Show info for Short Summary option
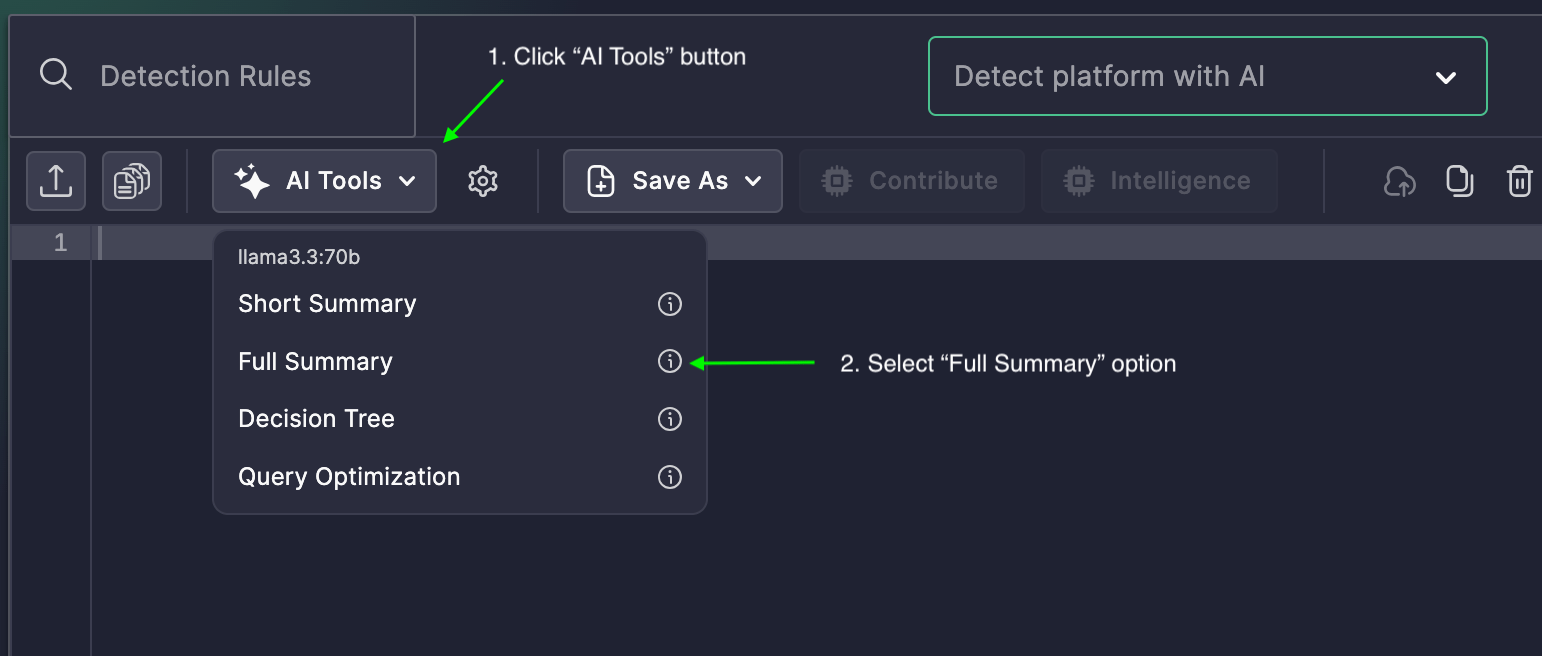The height and width of the screenshot is (656, 1542). (x=670, y=304)
